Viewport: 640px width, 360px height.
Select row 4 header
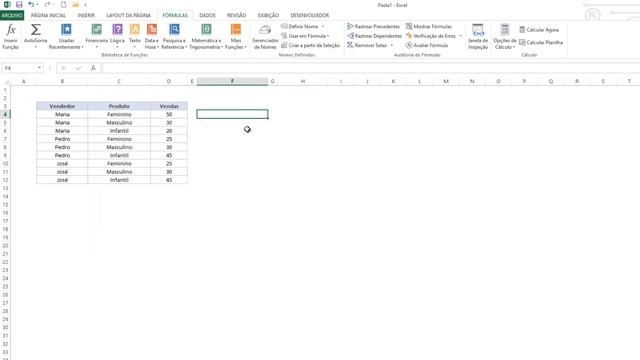5,114
